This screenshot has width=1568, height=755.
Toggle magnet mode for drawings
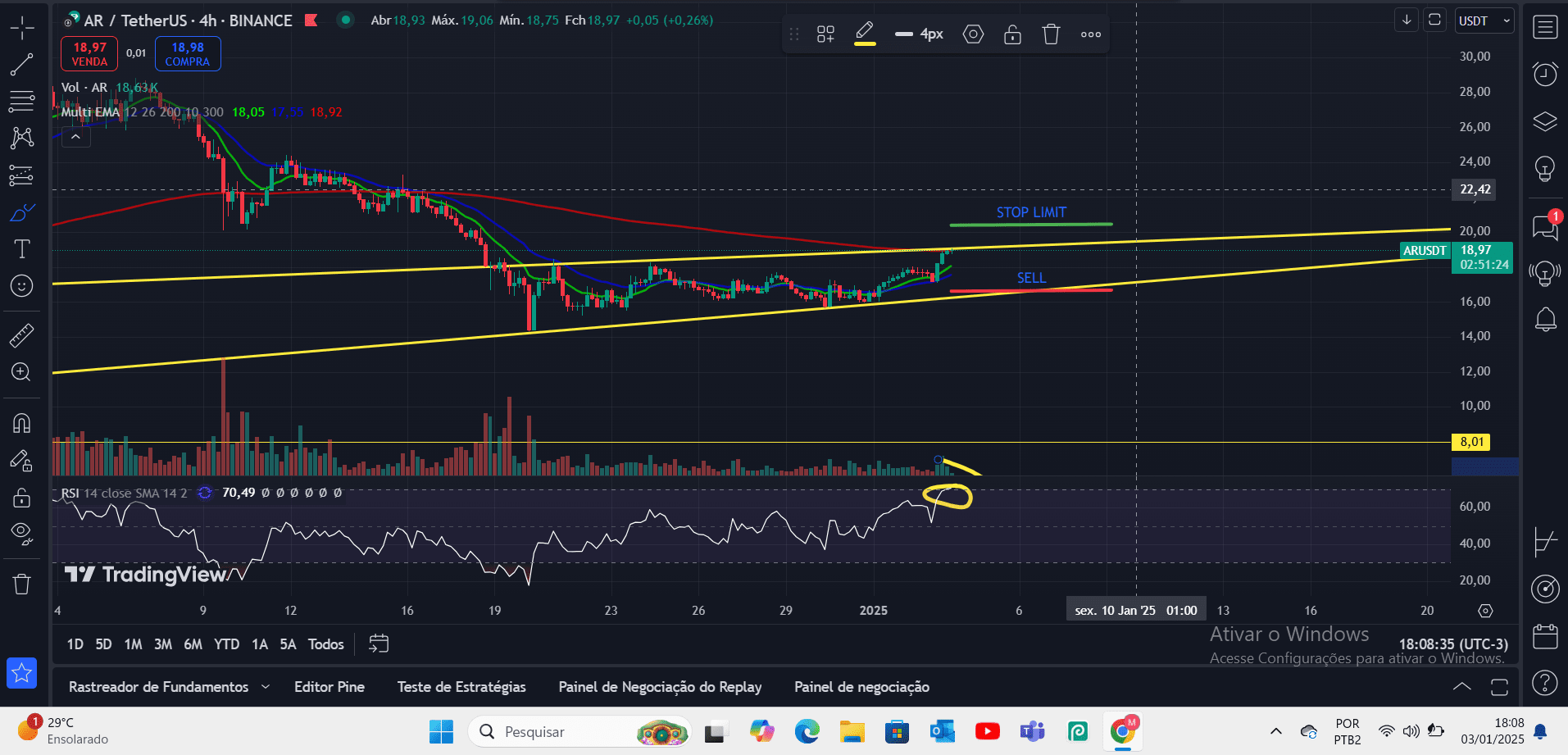coord(22,423)
